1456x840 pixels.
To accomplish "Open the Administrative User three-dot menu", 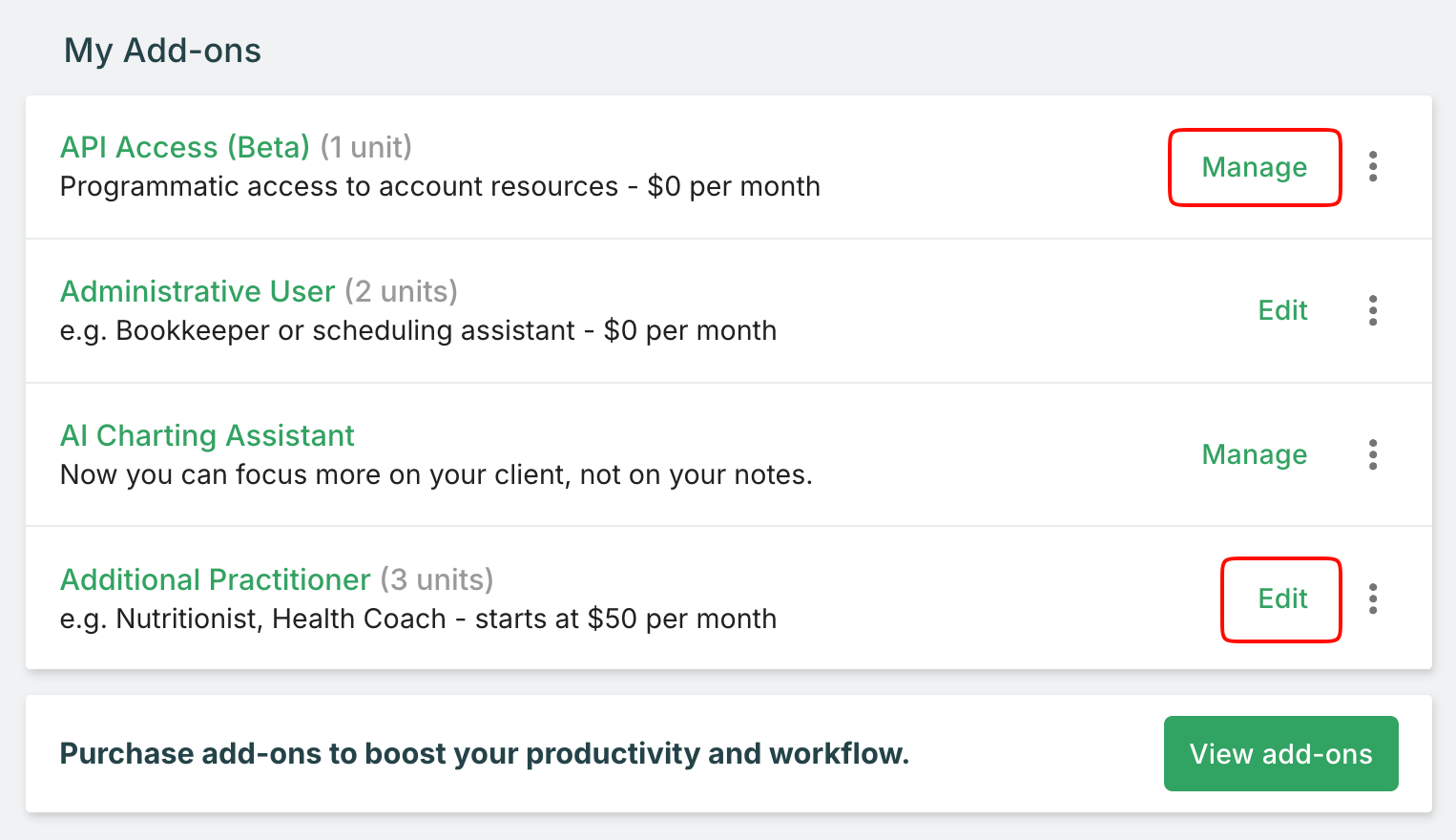I will click(x=1373, y=310).
